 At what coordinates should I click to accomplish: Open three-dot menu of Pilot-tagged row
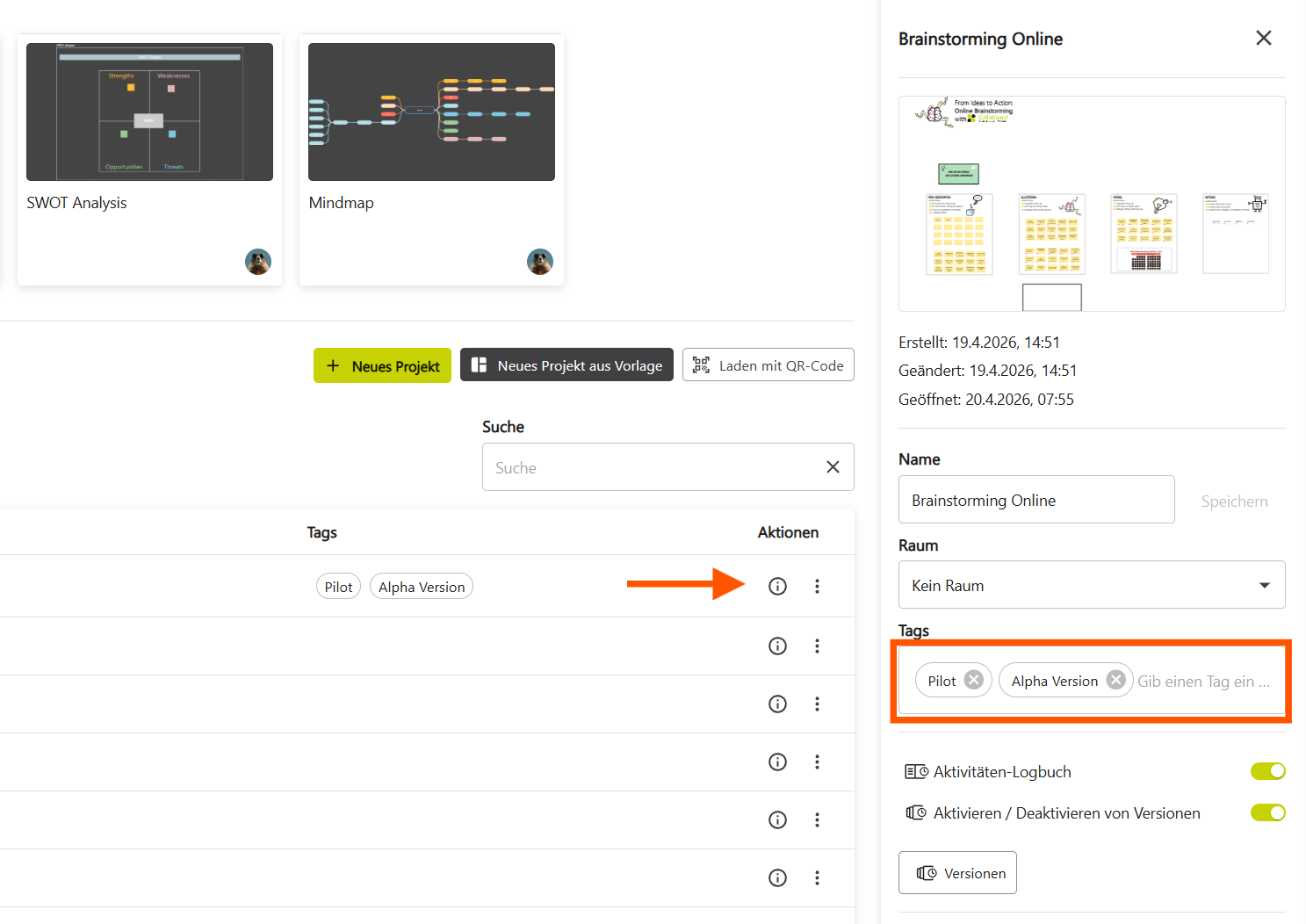click(x=817, y=586)
